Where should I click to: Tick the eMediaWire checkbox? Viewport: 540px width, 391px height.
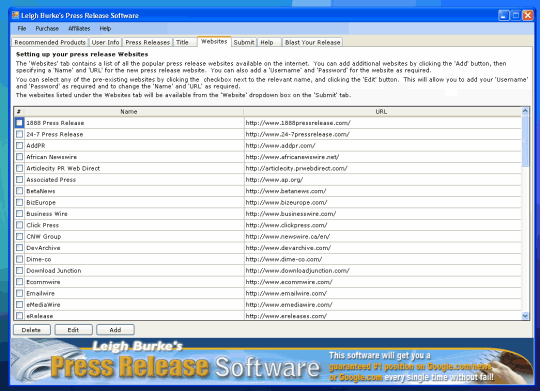point(19,305)
